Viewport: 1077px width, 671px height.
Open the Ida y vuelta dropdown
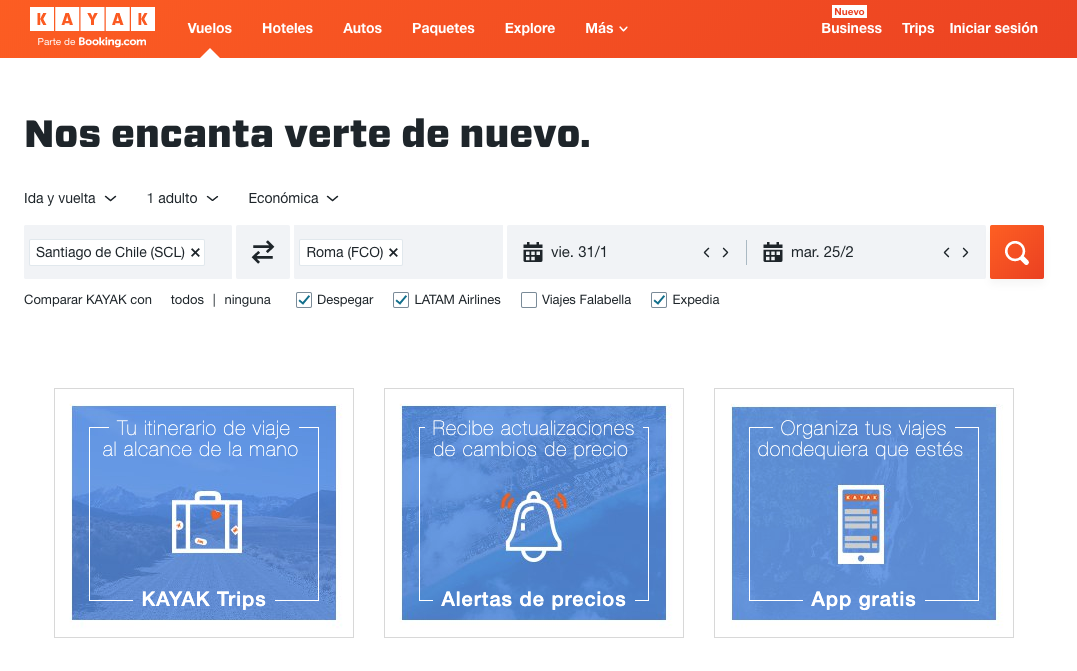(70, 198)
